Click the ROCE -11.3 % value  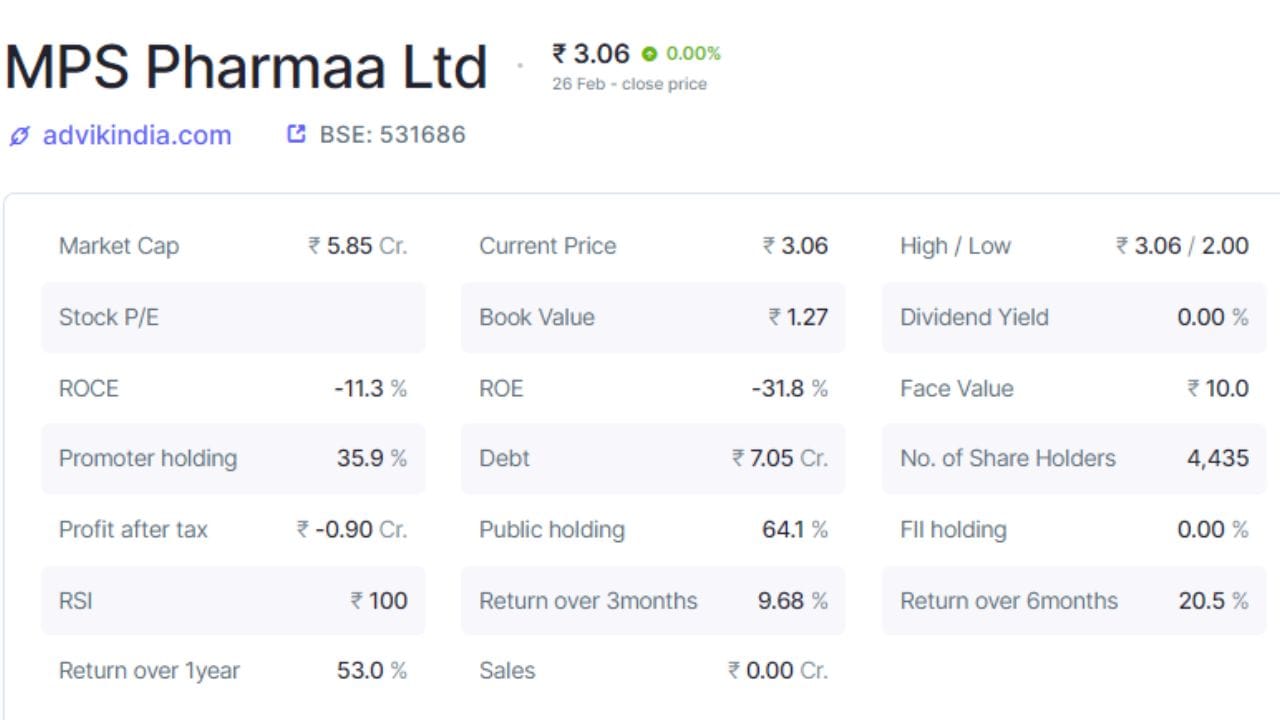tap(370, 388)
